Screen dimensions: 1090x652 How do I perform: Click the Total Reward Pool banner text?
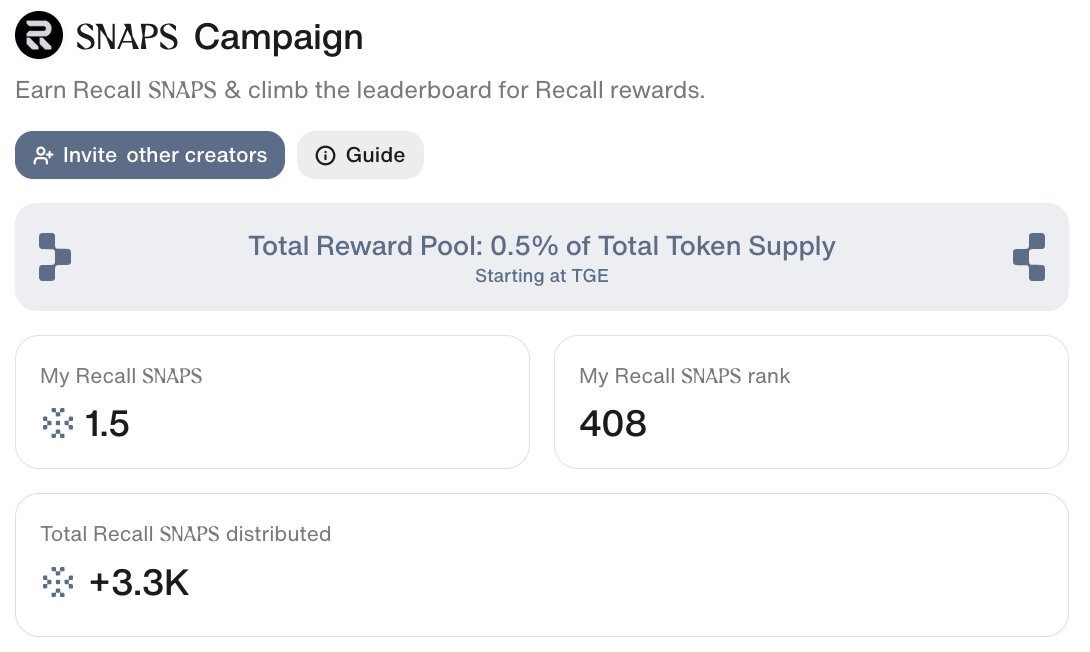click(542, 246)
